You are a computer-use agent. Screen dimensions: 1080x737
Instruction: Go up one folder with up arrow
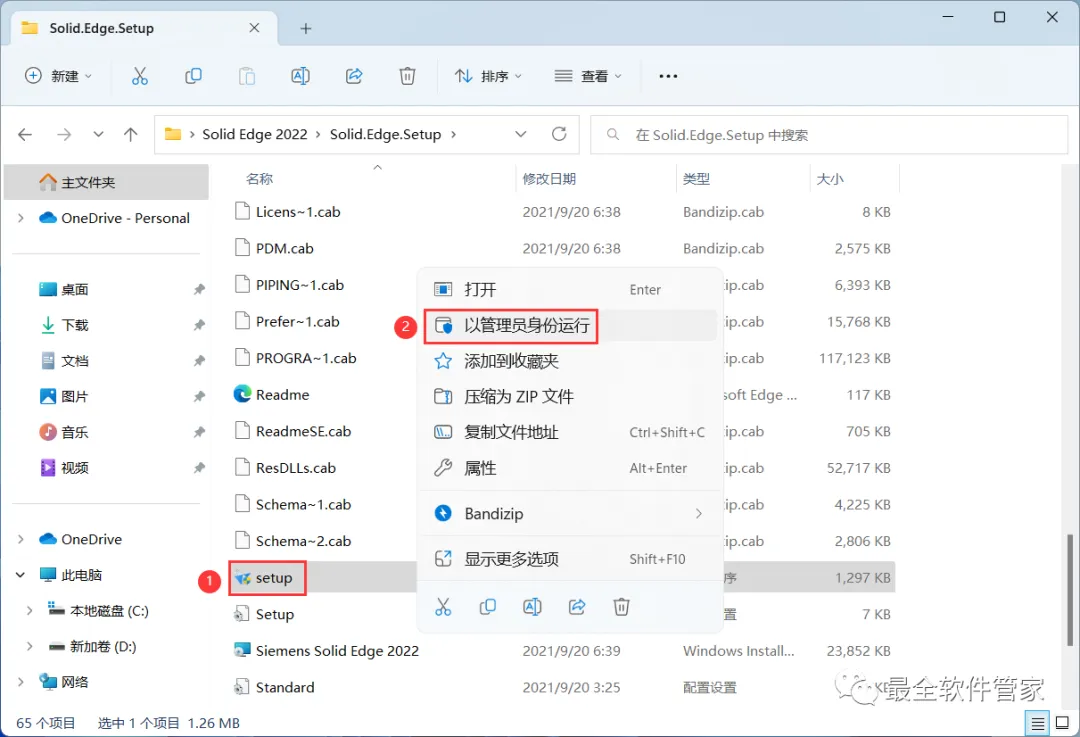pyautogui.click(x=131, y=134)
